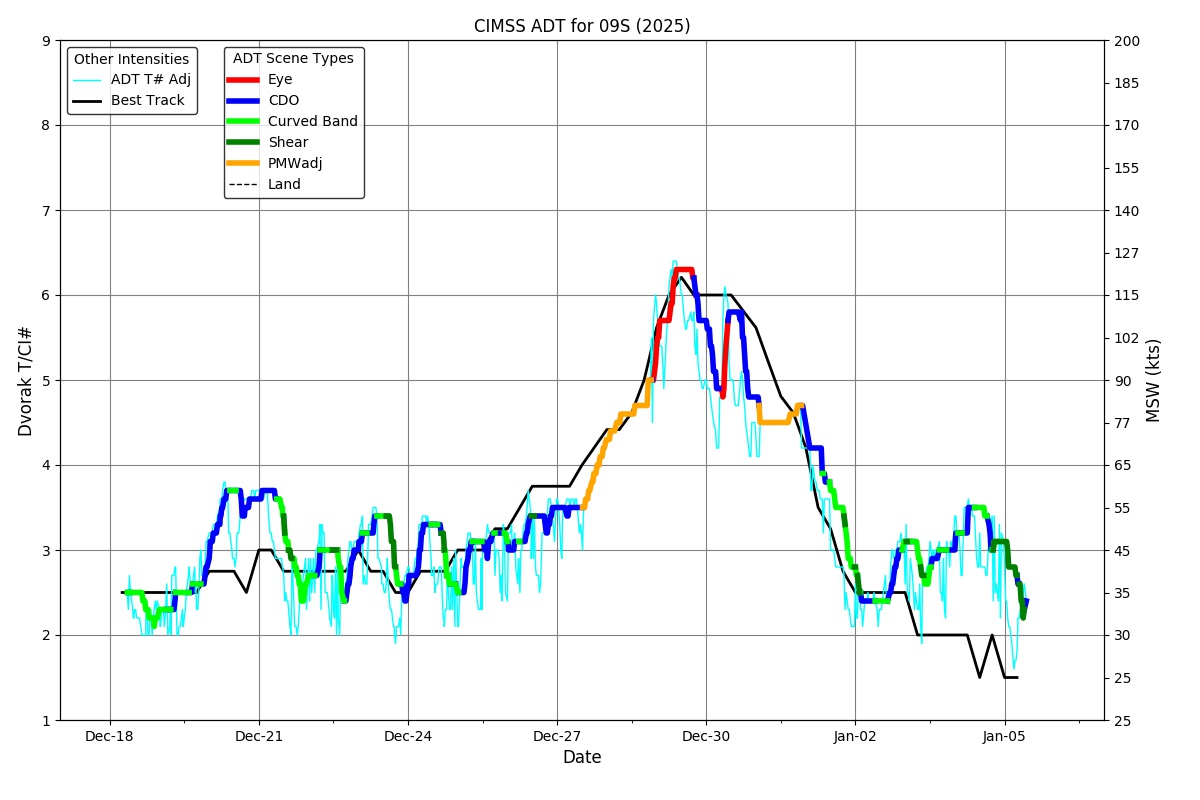Click the Date x-axis label
The image size is (1200, 800).
pyautogui.click(x=582, y=758)
